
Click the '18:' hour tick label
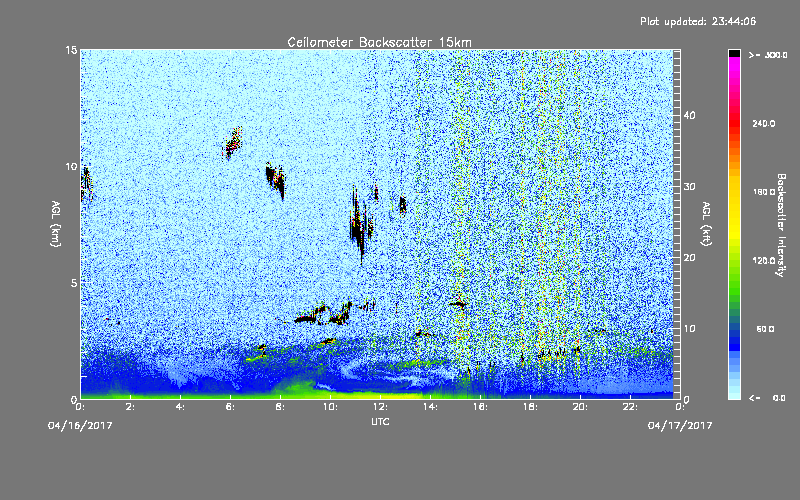pyautogui.click(x=530, y=407)
